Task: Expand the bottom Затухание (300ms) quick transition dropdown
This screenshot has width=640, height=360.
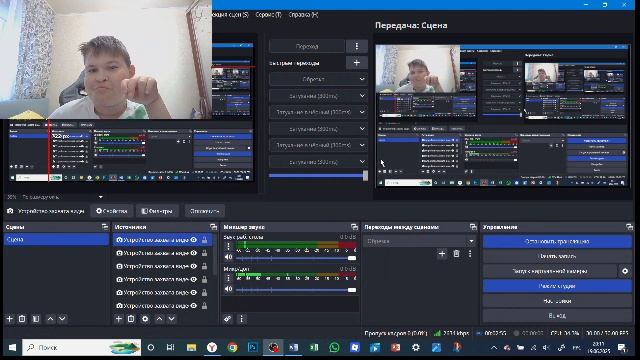Action: (x=318, y=162)
